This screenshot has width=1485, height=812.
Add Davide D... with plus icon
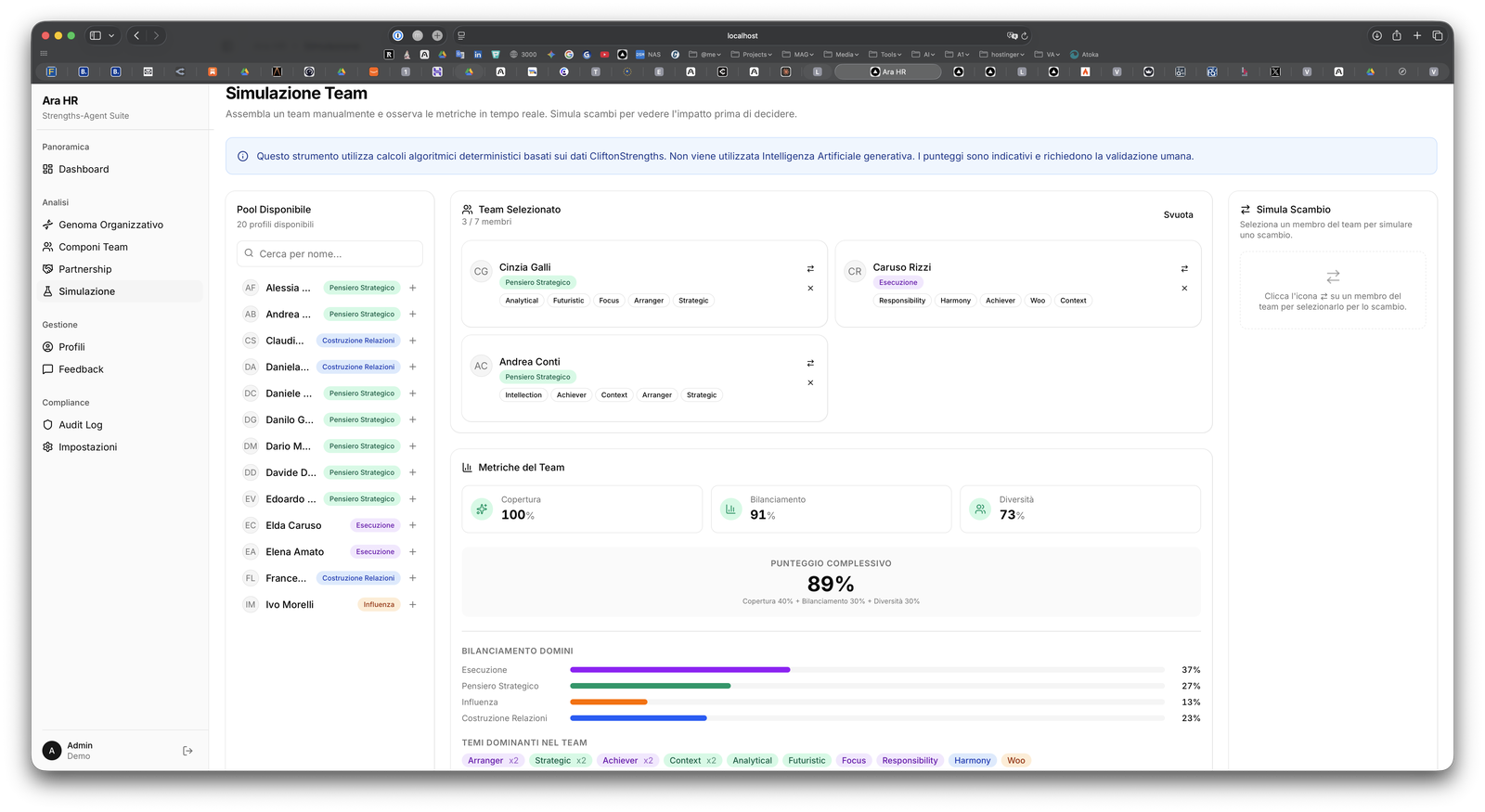413,472
